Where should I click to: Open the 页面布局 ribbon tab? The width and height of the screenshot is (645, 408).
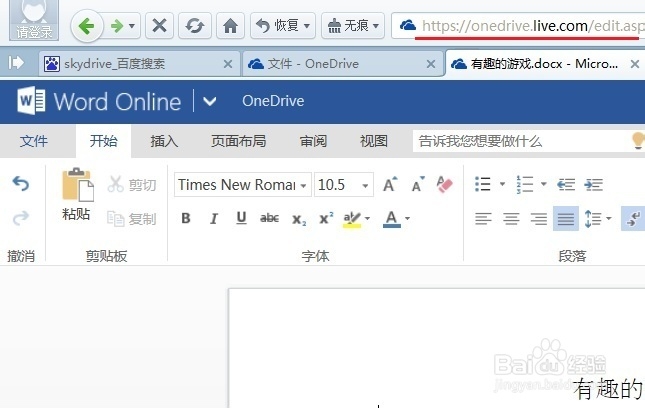tap(238, 141)
